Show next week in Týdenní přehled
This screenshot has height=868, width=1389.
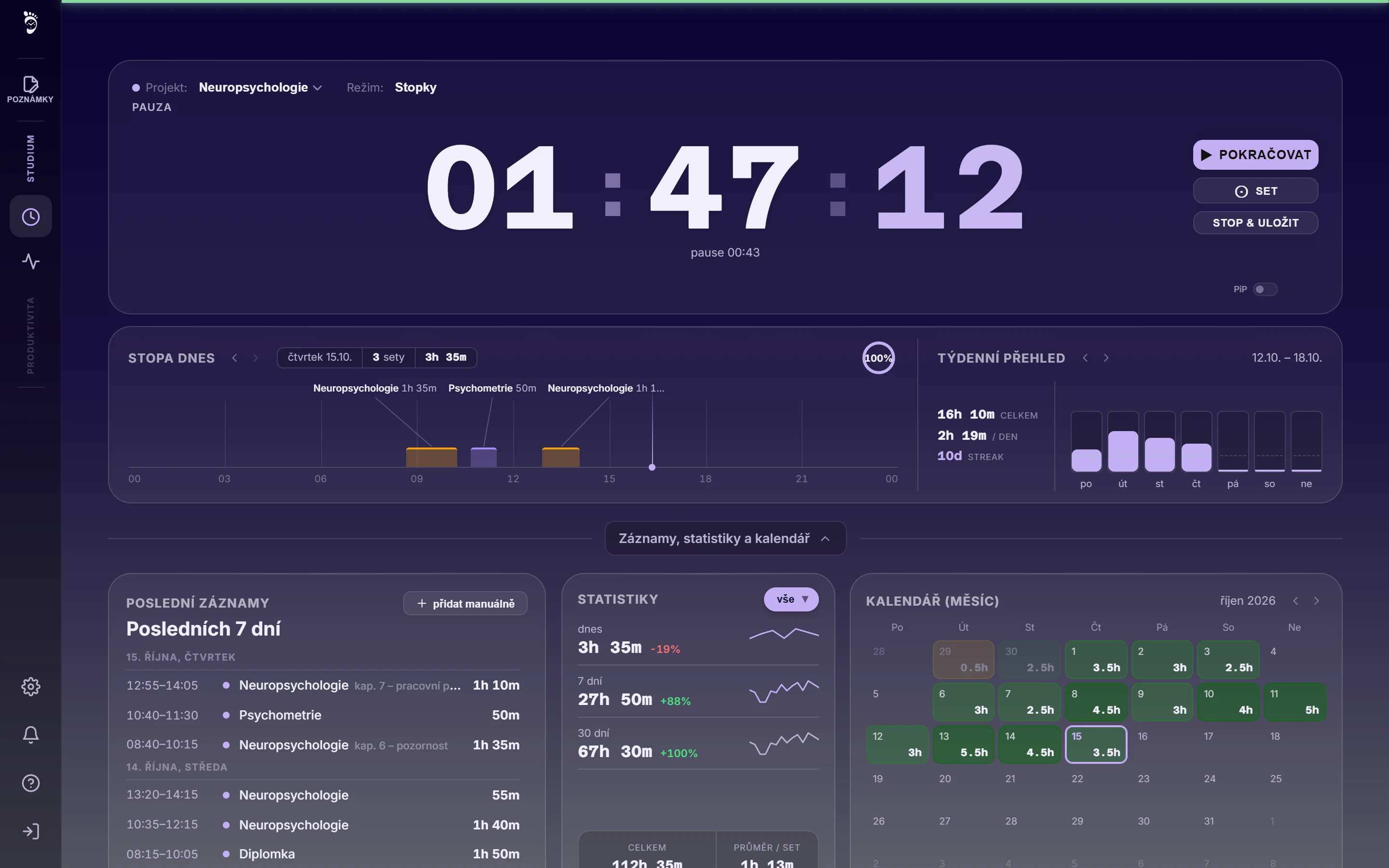[x=1106, y=358]
